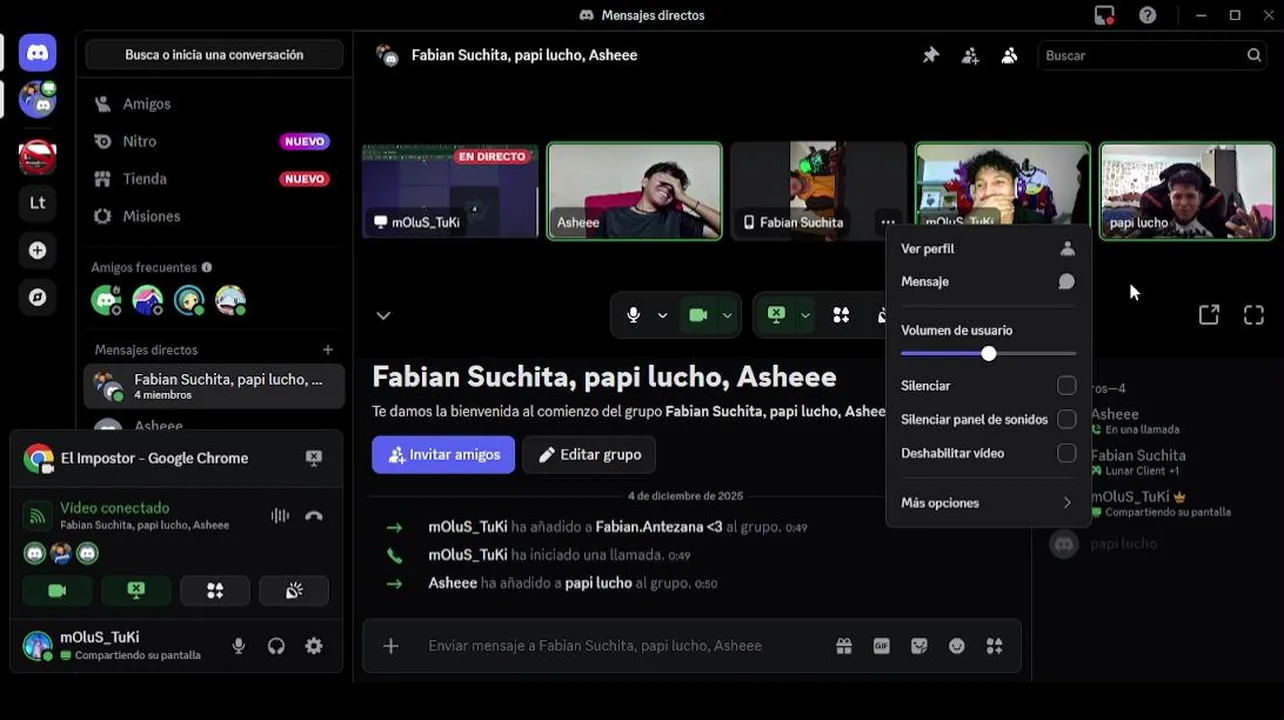1284x720 pixels.
Task: Open activities icon in call controls
Action: coord(841,315)
